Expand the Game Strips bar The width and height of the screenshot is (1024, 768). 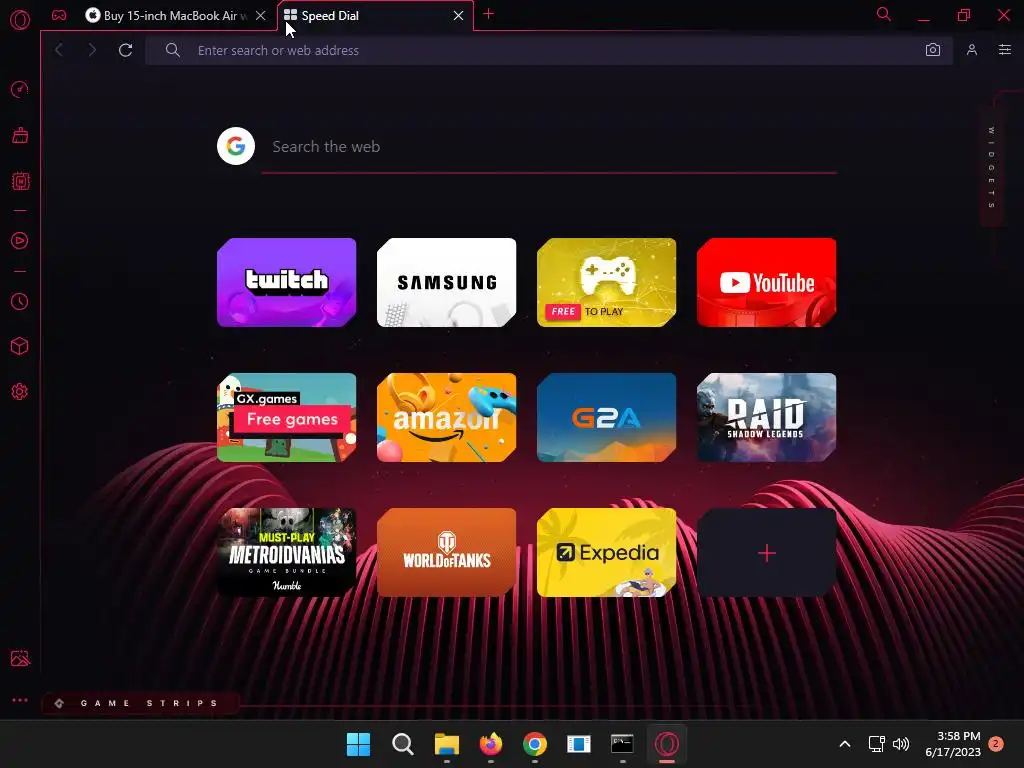[140, 703]
